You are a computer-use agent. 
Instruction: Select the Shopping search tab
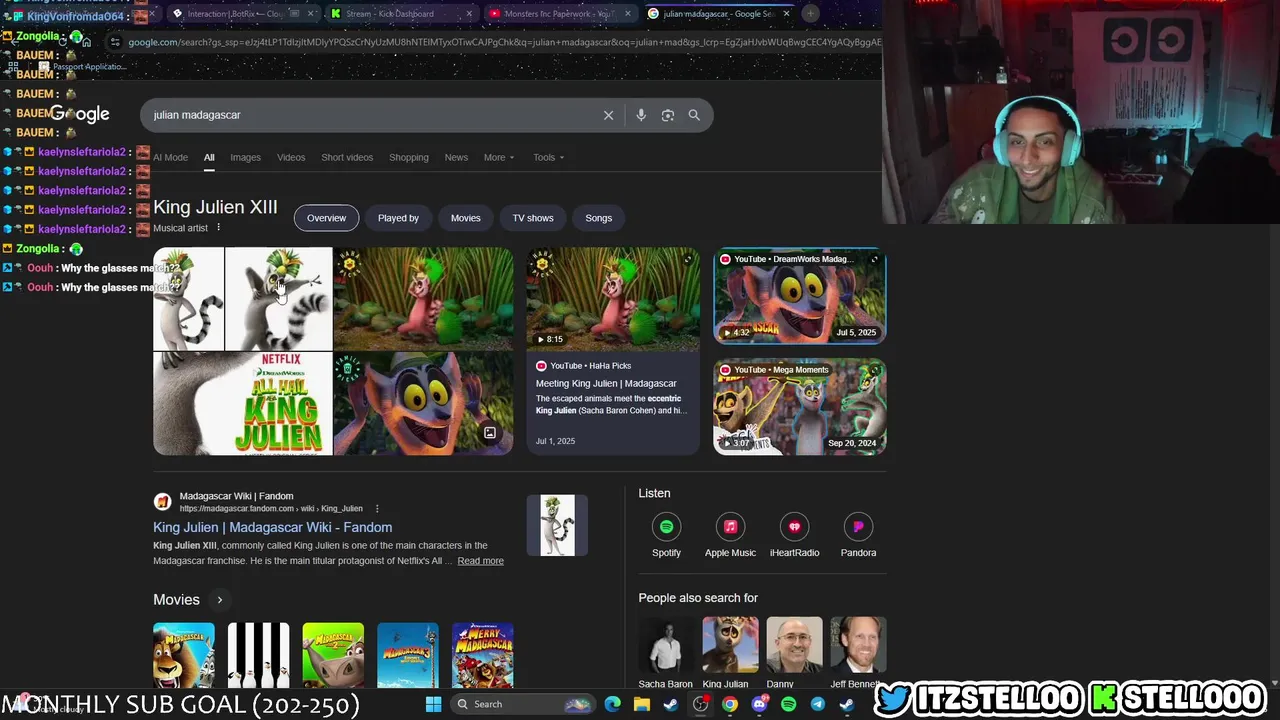coord(409,157)
